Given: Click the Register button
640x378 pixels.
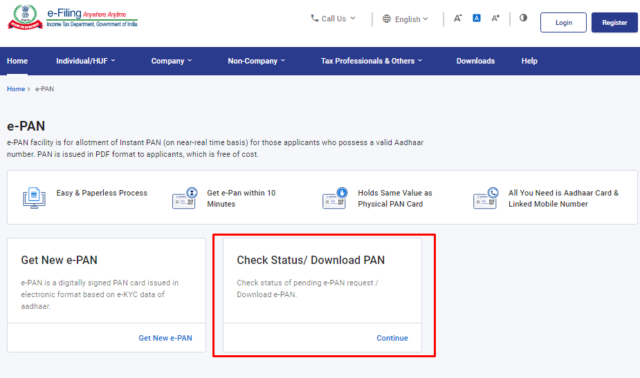Looking at the screenshot, I should tap(614, 22).
